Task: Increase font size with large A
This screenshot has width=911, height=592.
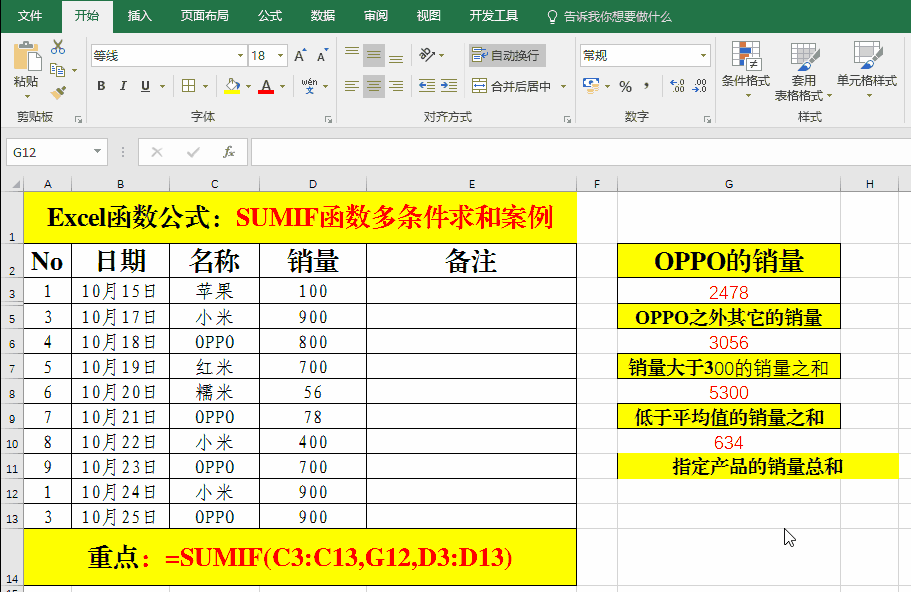Action: (x=299, y=56)
